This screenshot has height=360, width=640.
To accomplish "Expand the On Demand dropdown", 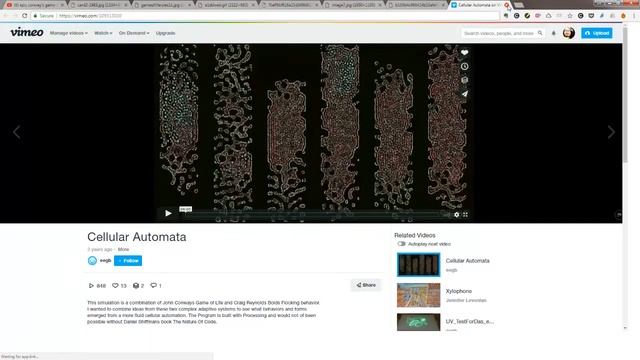I will pos(134,33).
